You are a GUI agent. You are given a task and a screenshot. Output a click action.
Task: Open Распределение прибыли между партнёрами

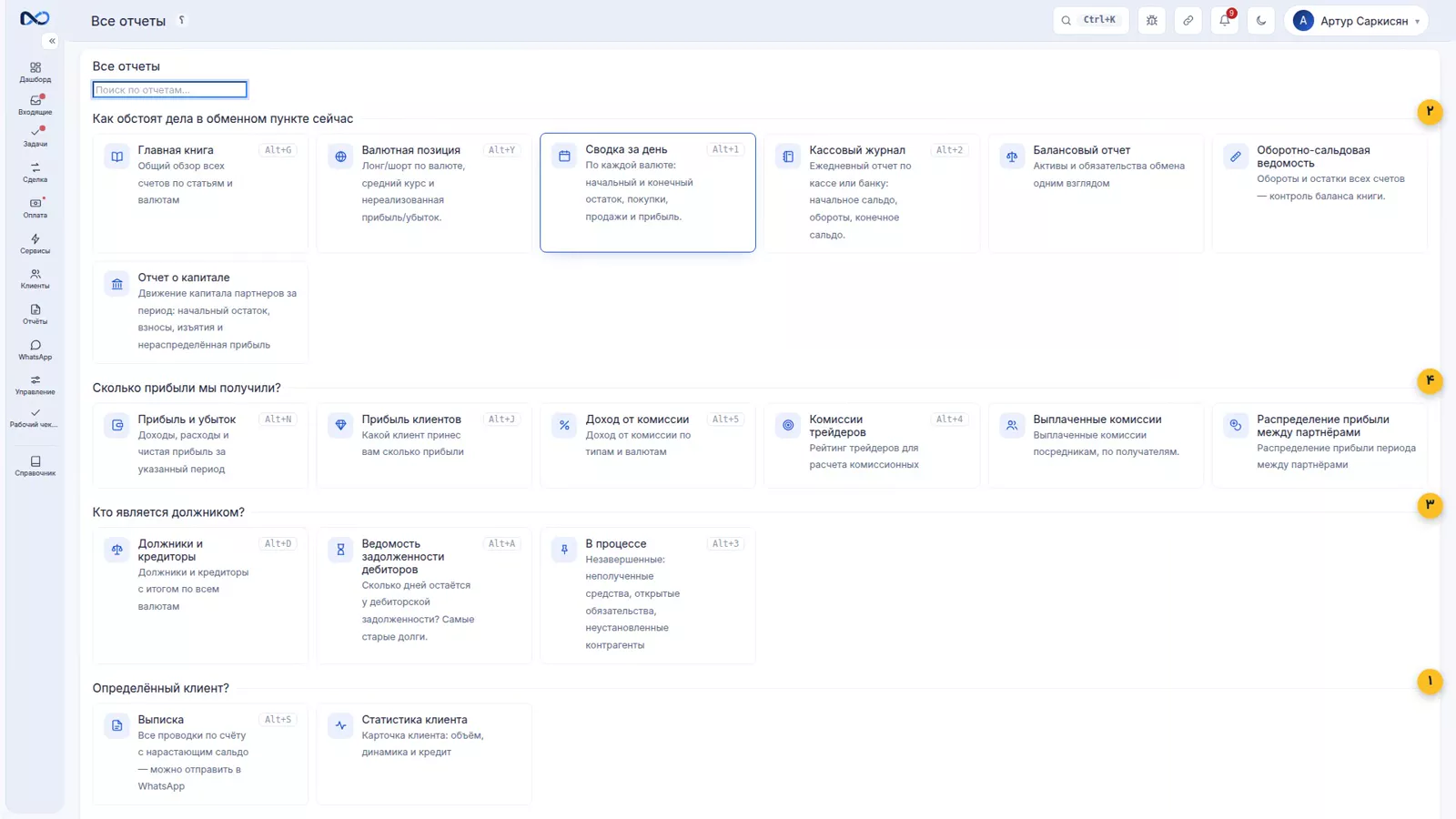(1319, 446)
